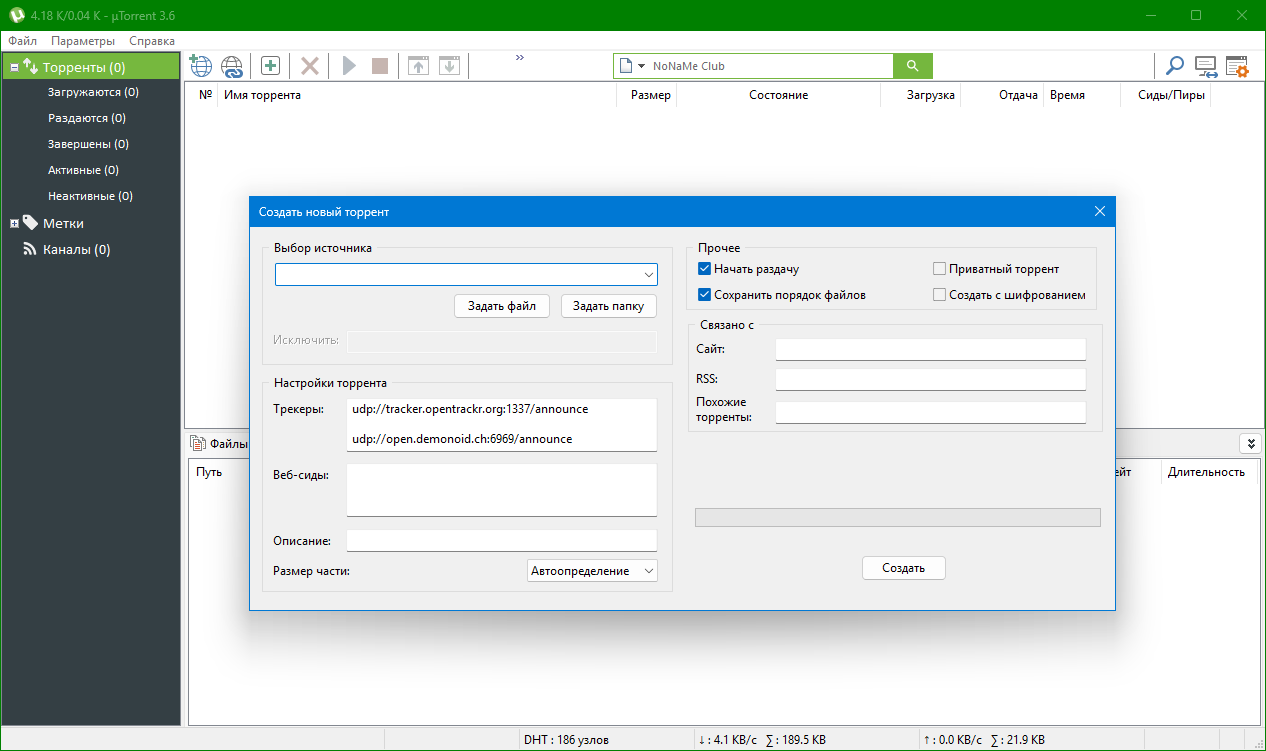This screenshot has height=751, width=1266.
Task: Open the Справка menu
Action: coord(152,41)
